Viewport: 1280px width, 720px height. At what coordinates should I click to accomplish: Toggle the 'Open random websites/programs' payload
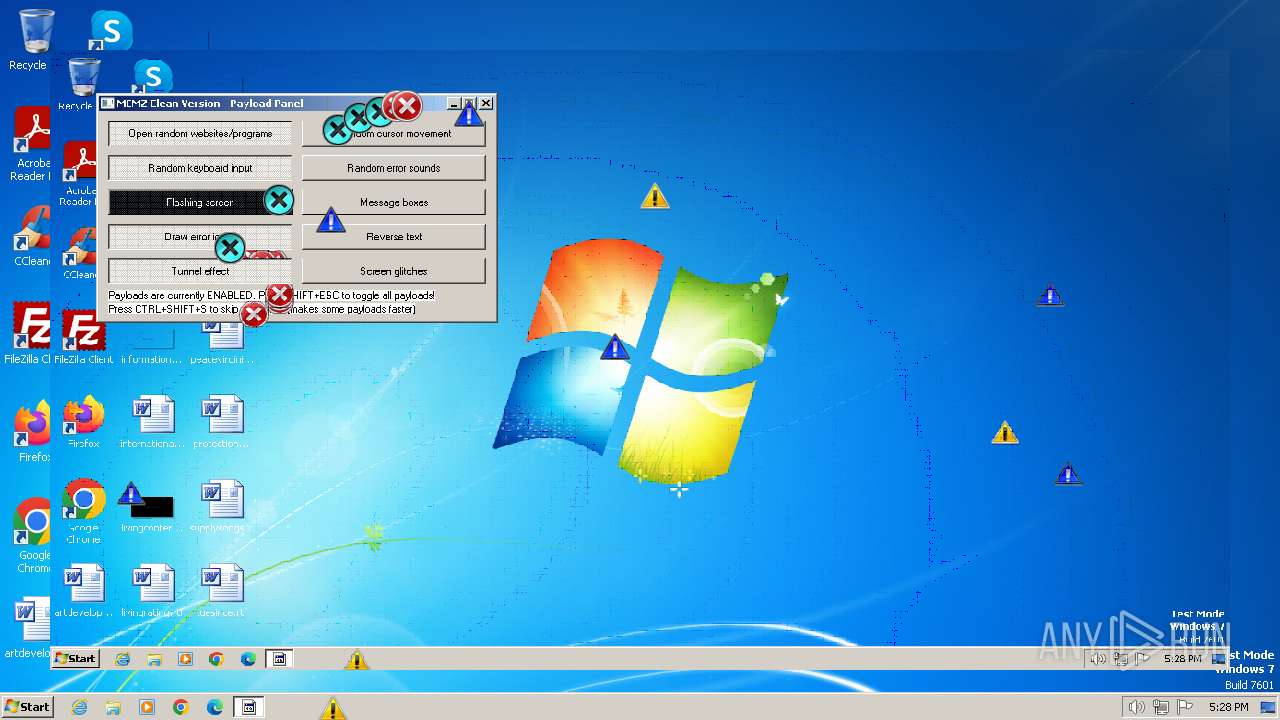pyautogui.click(x=200, y=133)
